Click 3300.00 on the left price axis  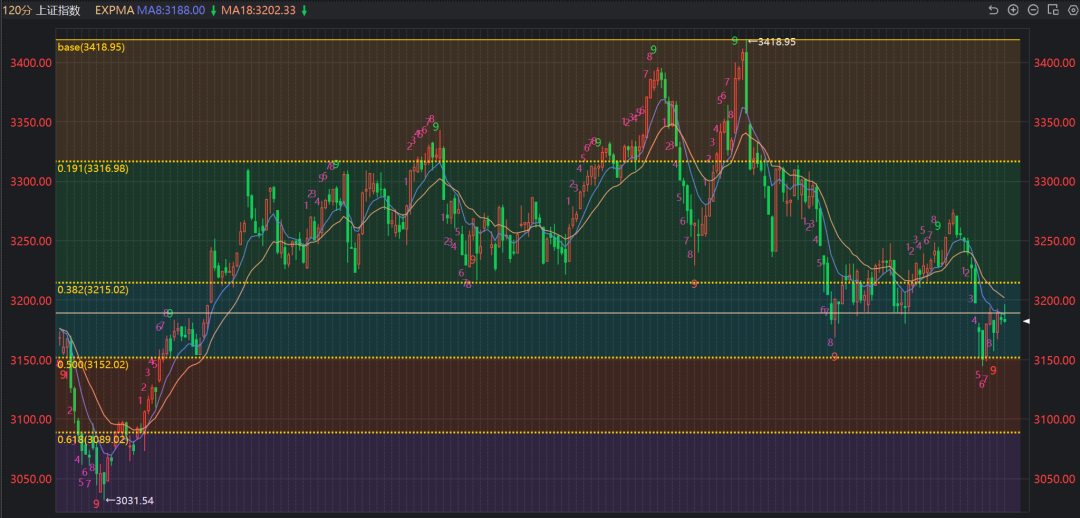tap(30, 182)
